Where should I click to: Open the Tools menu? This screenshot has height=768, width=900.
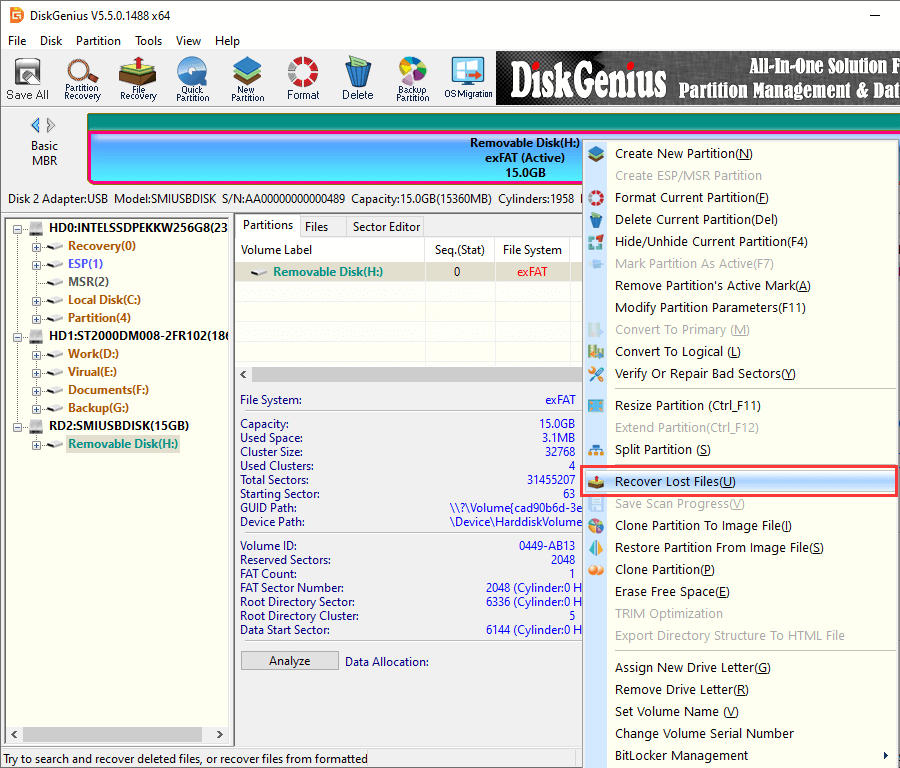pos(148,41)
